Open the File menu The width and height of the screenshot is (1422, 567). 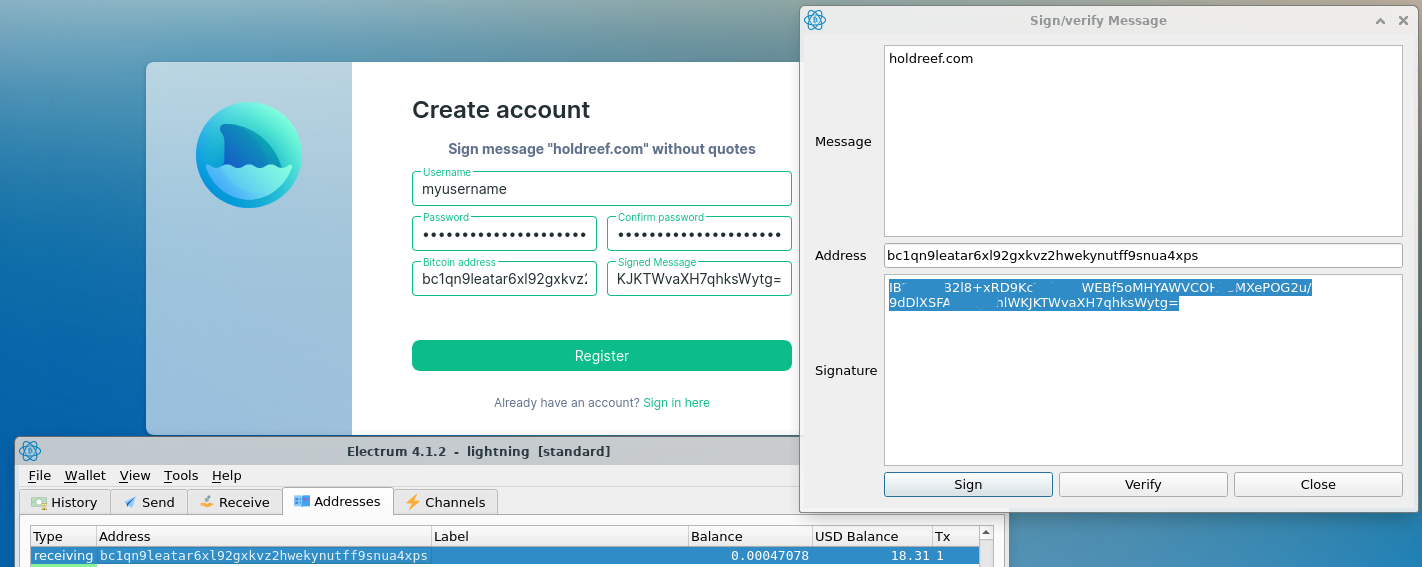[x=39, y=476]
